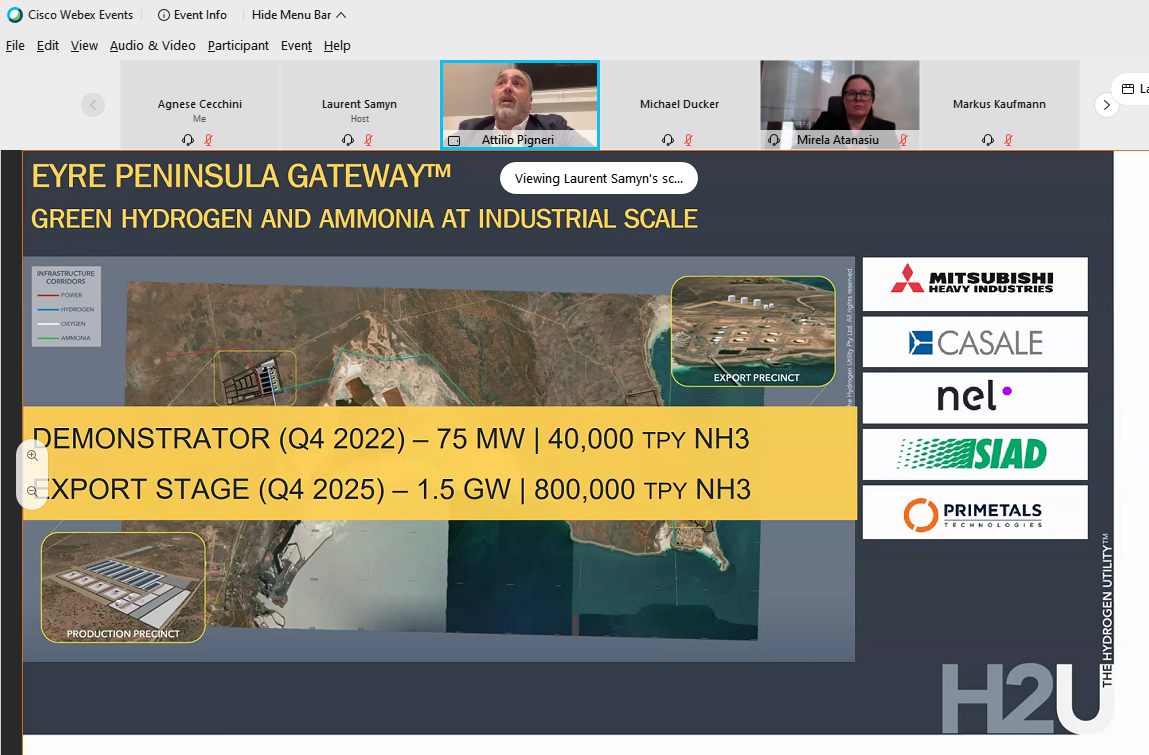1149x755 pixels.
Task: Open the Audio & Video menu
Action: click(x=152, y=46)
